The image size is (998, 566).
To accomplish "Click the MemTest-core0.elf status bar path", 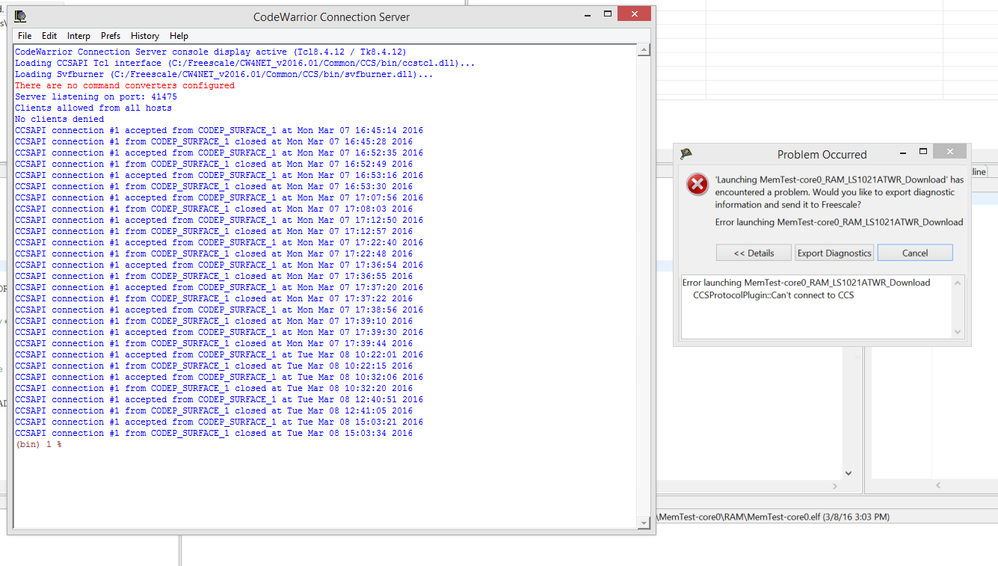I will coord(773,517).
